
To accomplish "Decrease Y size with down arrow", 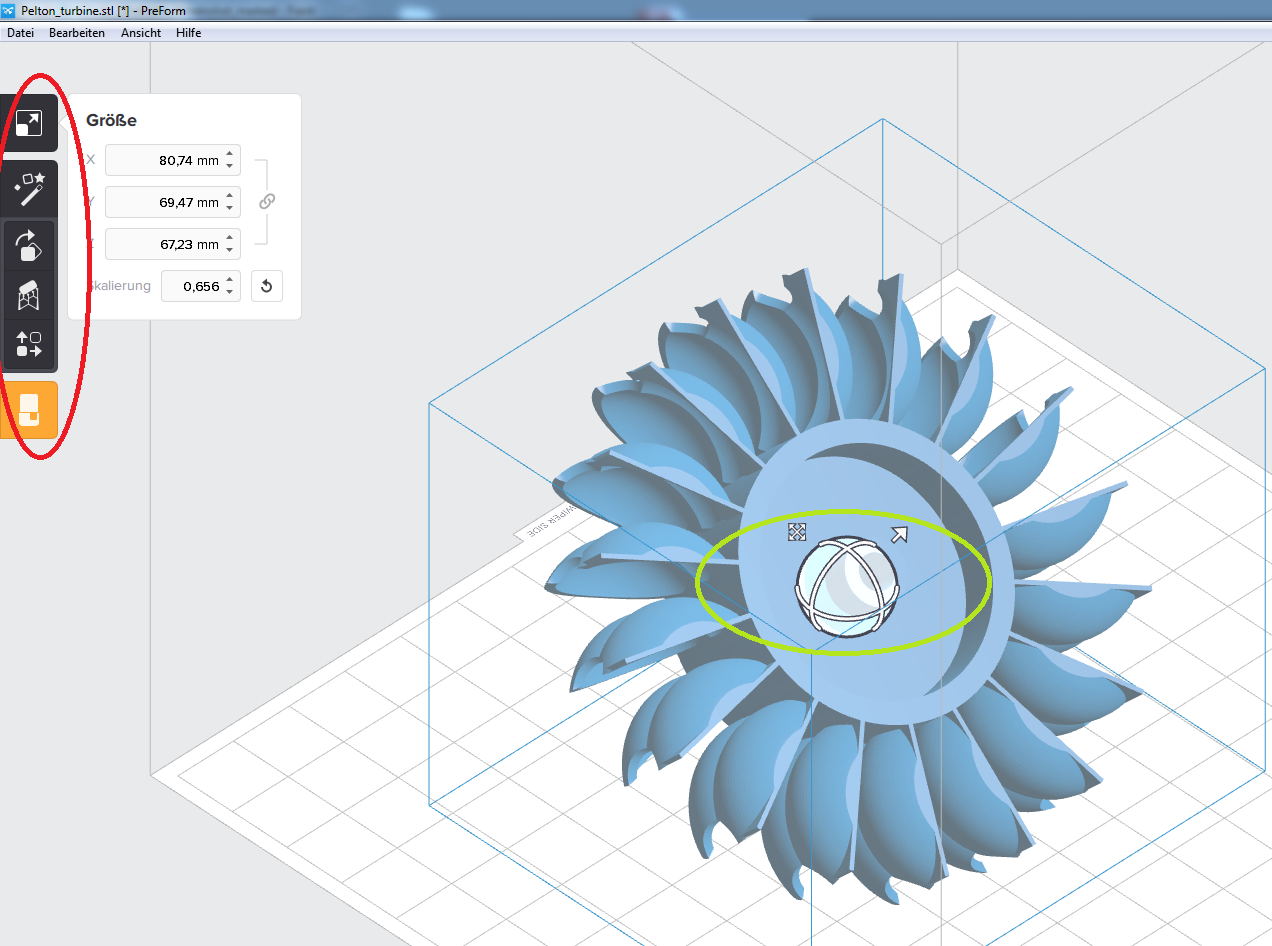I will coord(230,208).
